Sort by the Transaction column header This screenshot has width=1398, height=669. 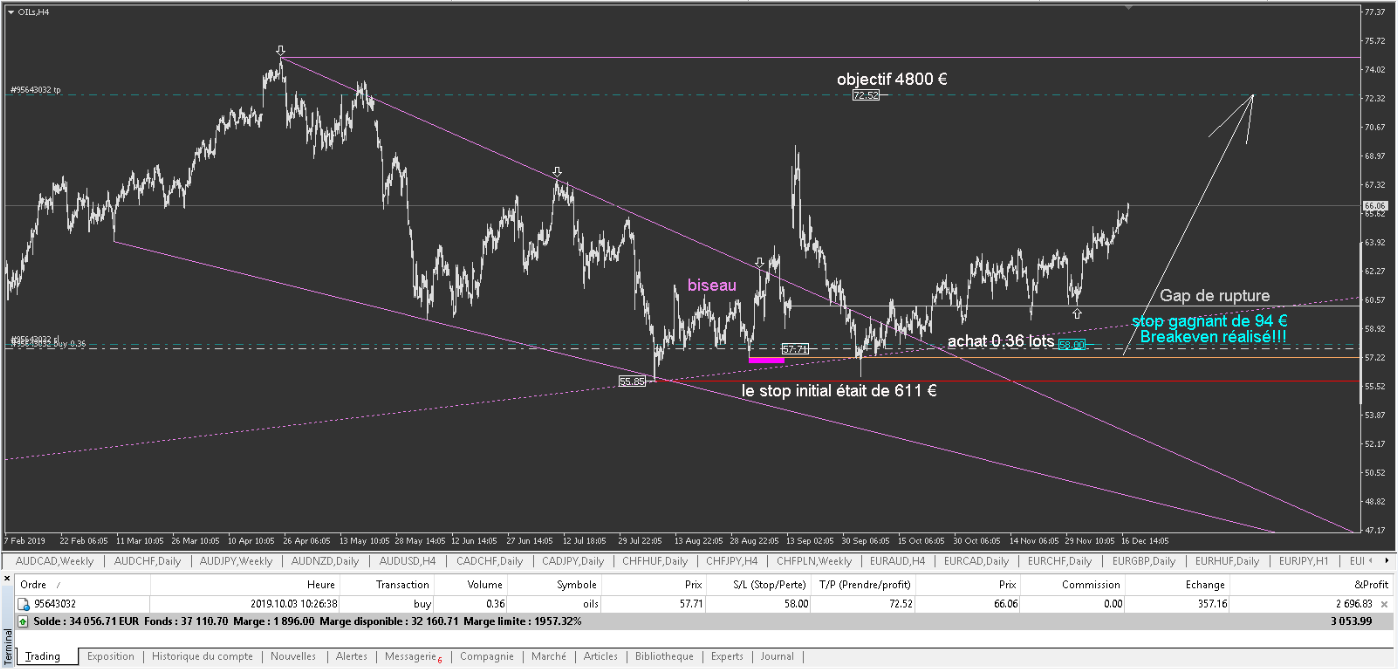pos(388,585)
